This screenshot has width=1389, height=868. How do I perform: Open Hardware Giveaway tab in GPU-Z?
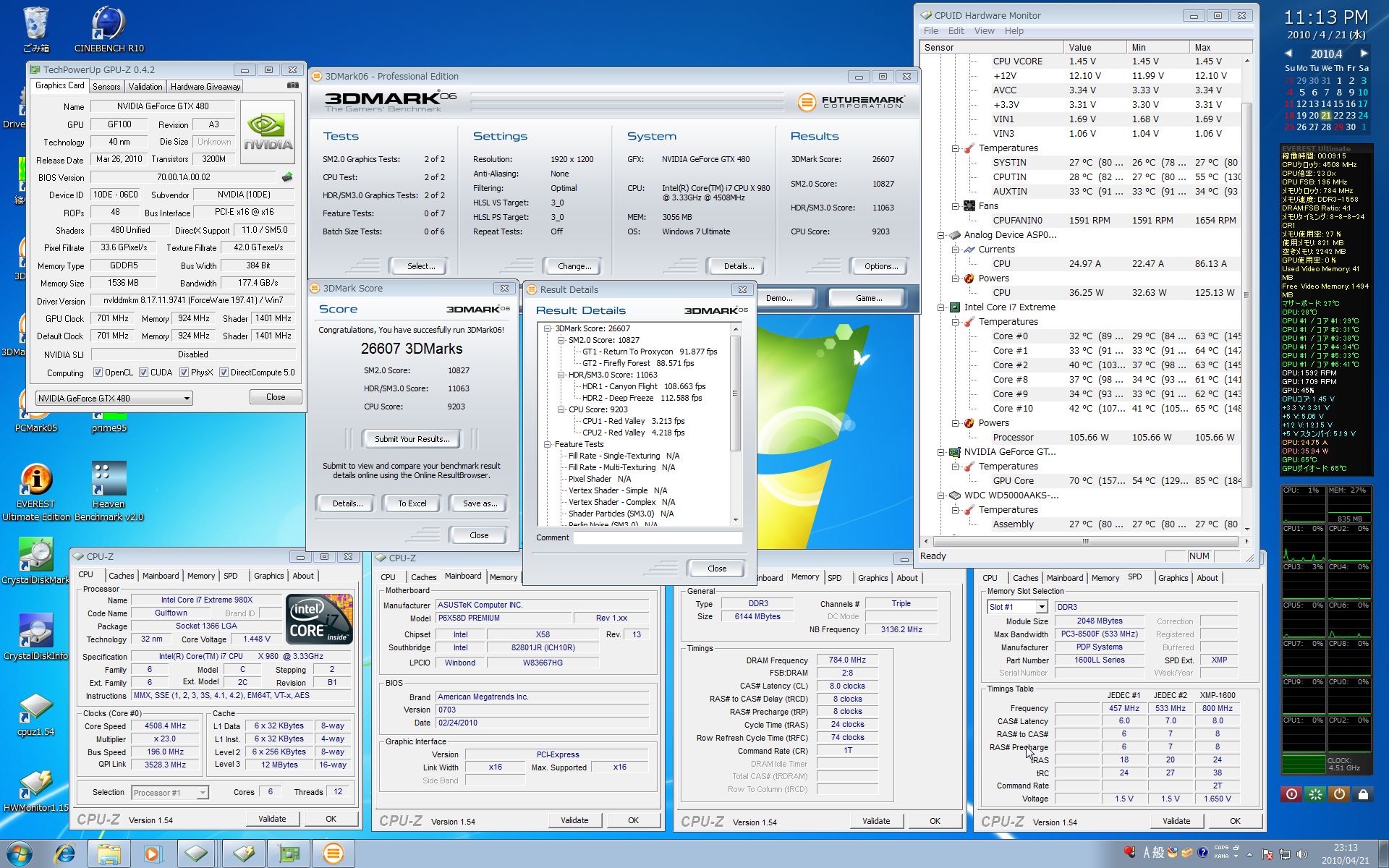click(205, 87)
